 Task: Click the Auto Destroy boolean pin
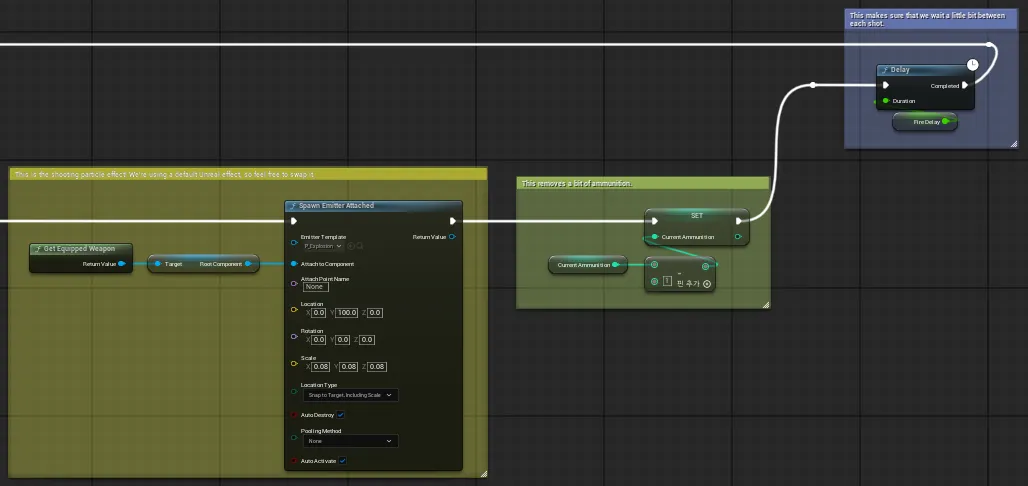click(x=294, y=415)
